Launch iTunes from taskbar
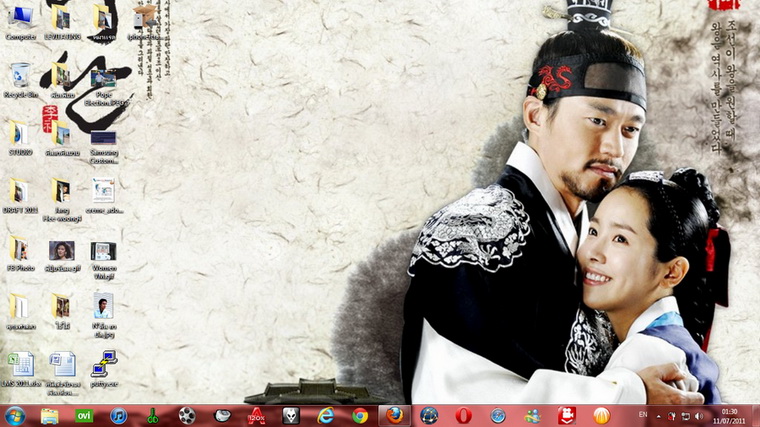Image resolution: width=760 pixels, height=427 pixels. tap(118, 416)
